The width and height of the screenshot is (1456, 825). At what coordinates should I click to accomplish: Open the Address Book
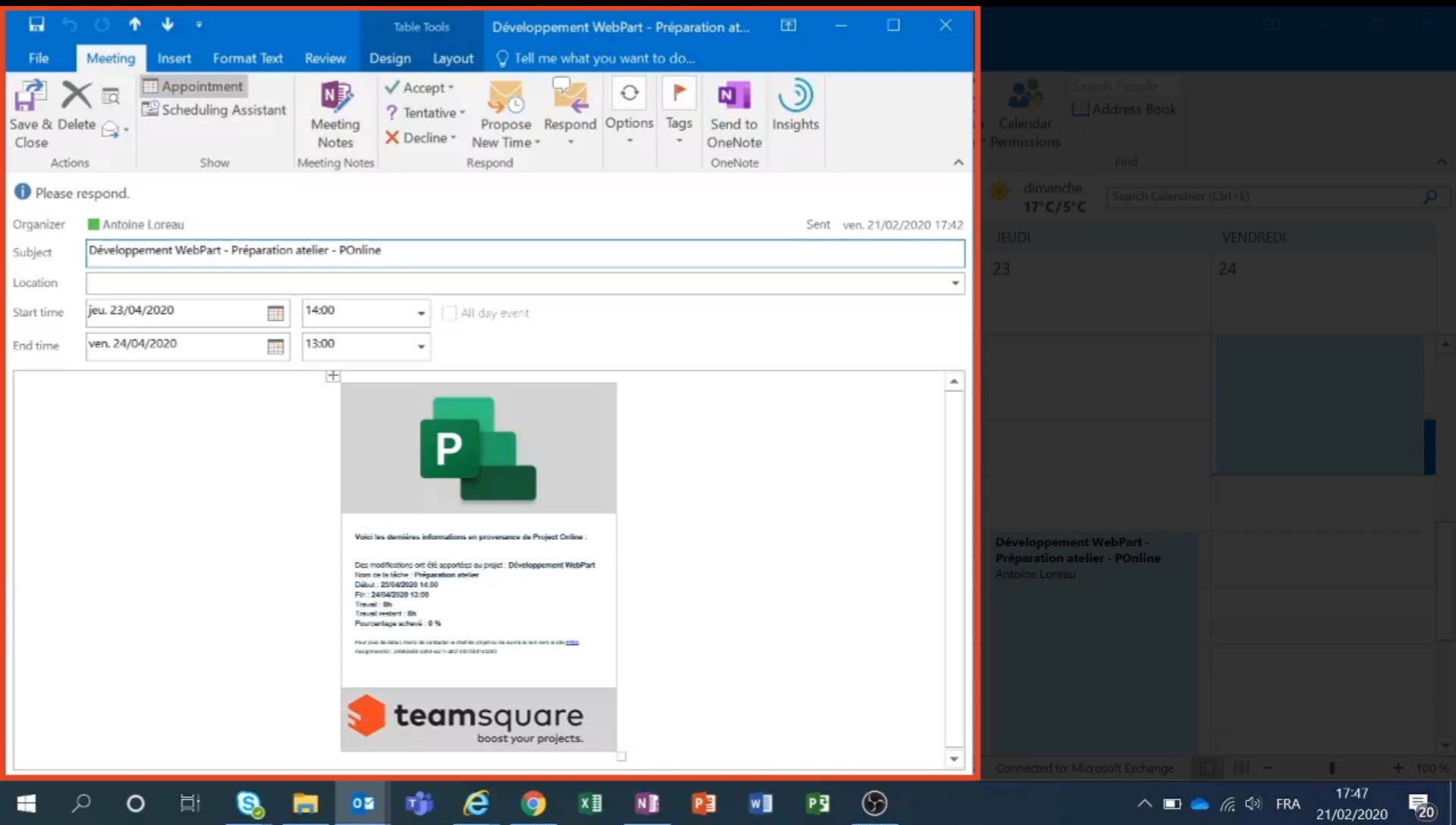(1125, 108)
